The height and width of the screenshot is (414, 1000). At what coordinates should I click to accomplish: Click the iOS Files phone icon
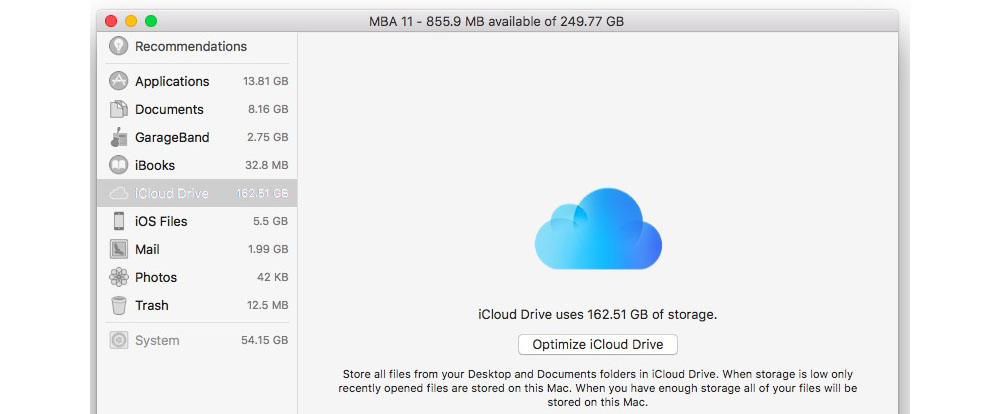coord(119,222)
